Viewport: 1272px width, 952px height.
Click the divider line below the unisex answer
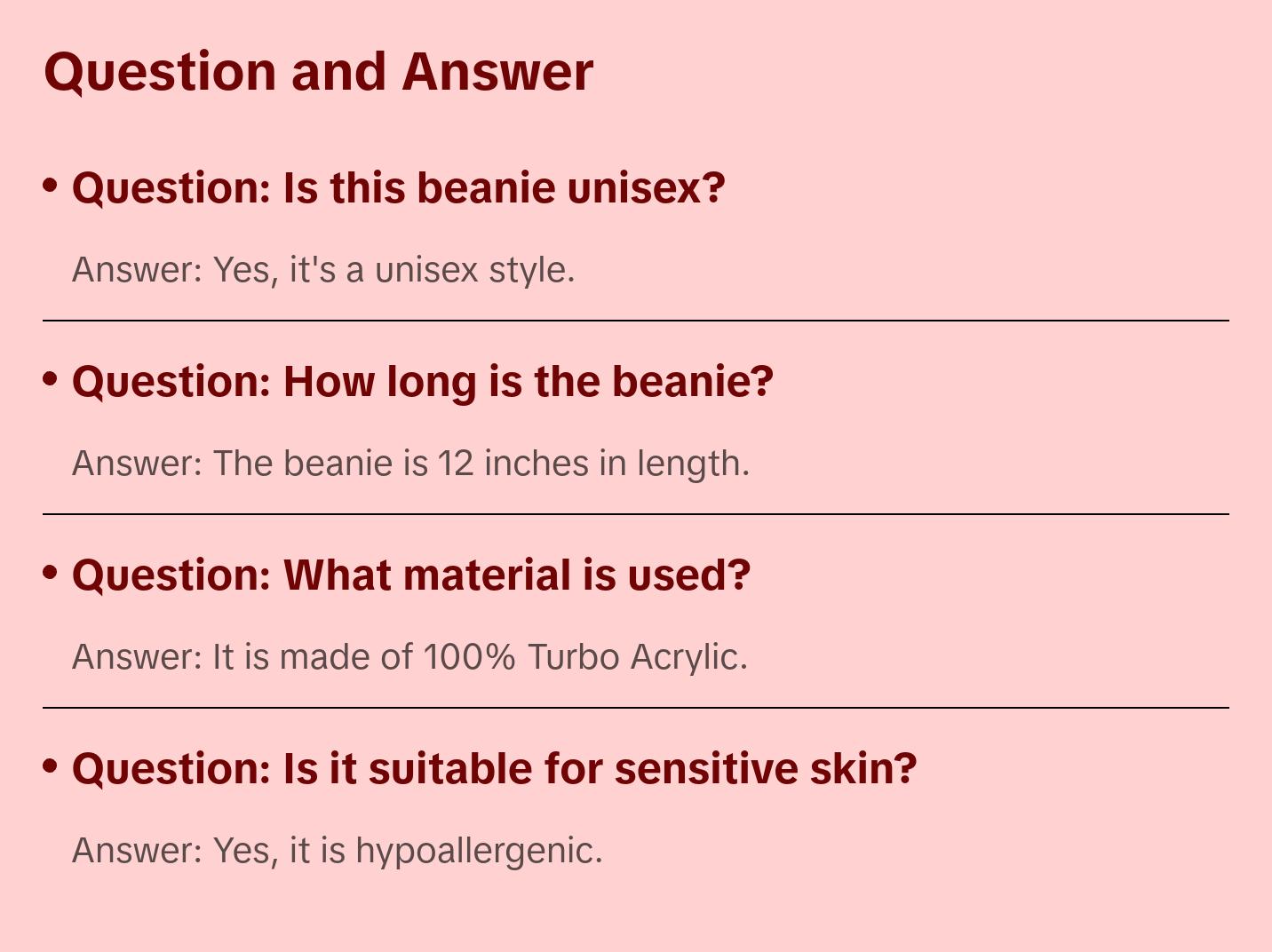(635, 321)
